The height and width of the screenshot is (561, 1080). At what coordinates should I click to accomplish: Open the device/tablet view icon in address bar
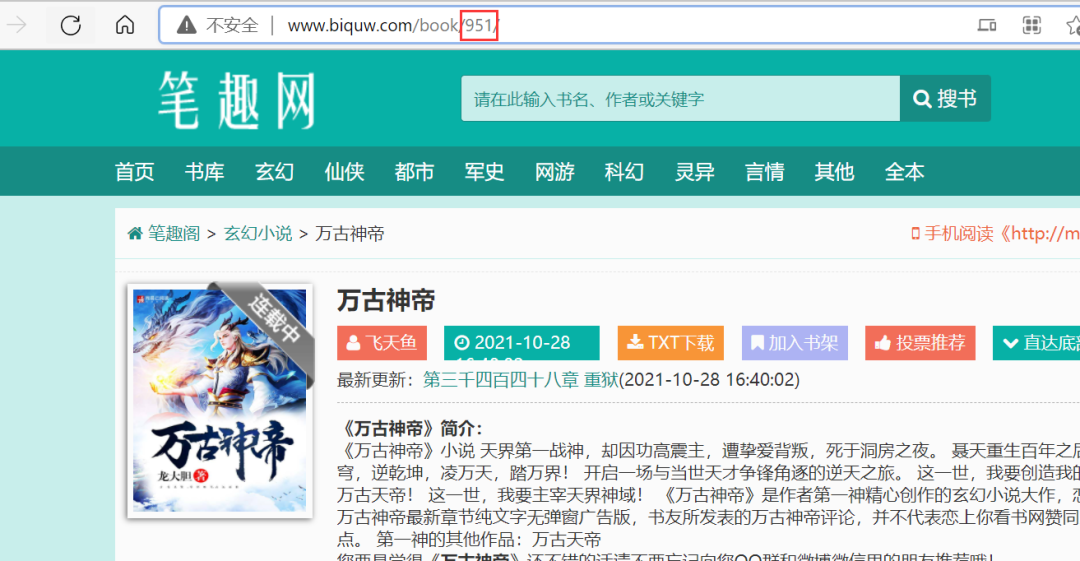click(986, 26)
